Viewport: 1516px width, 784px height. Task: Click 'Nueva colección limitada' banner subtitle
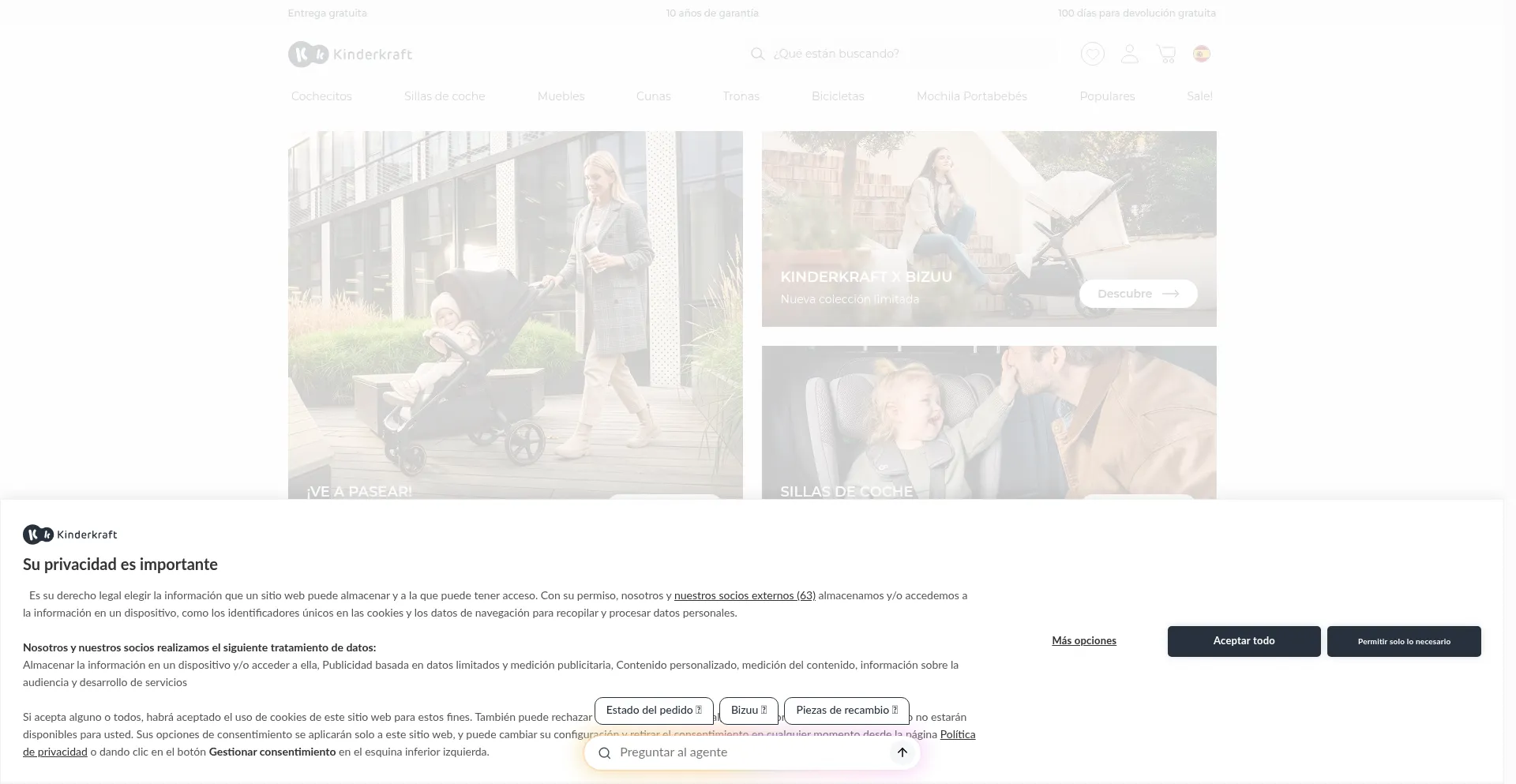[850, 299]
